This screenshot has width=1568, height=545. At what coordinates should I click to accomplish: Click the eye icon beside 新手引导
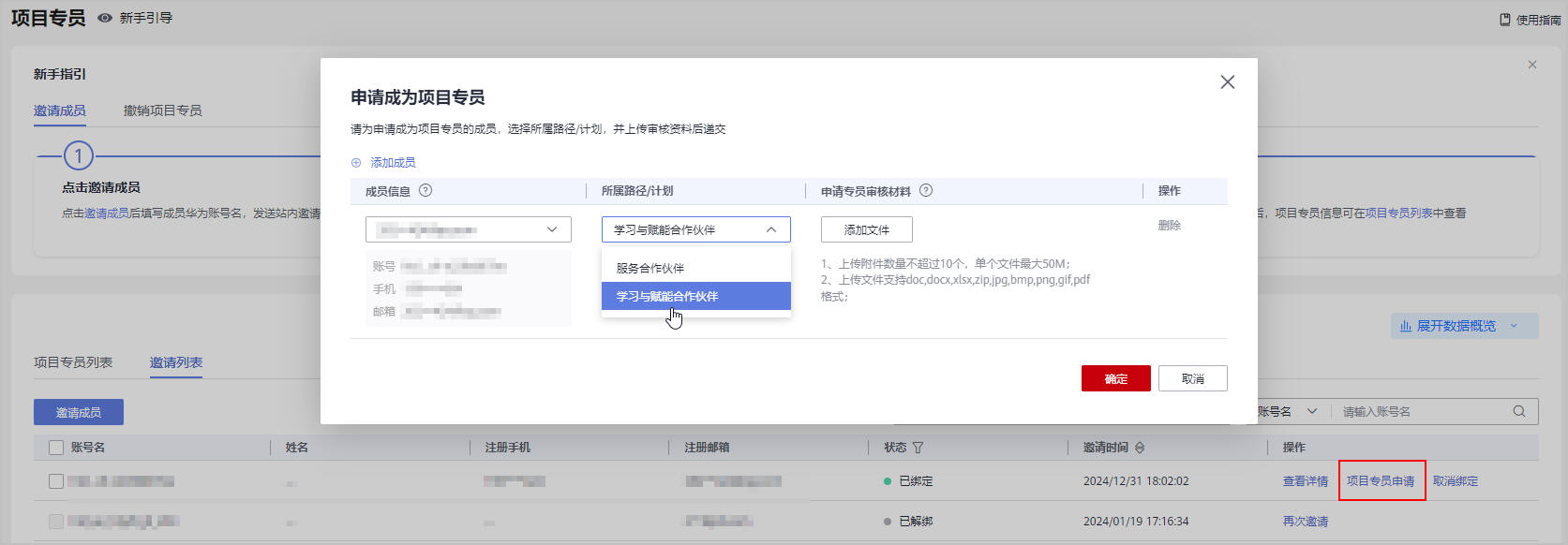[x=105, y=18]
